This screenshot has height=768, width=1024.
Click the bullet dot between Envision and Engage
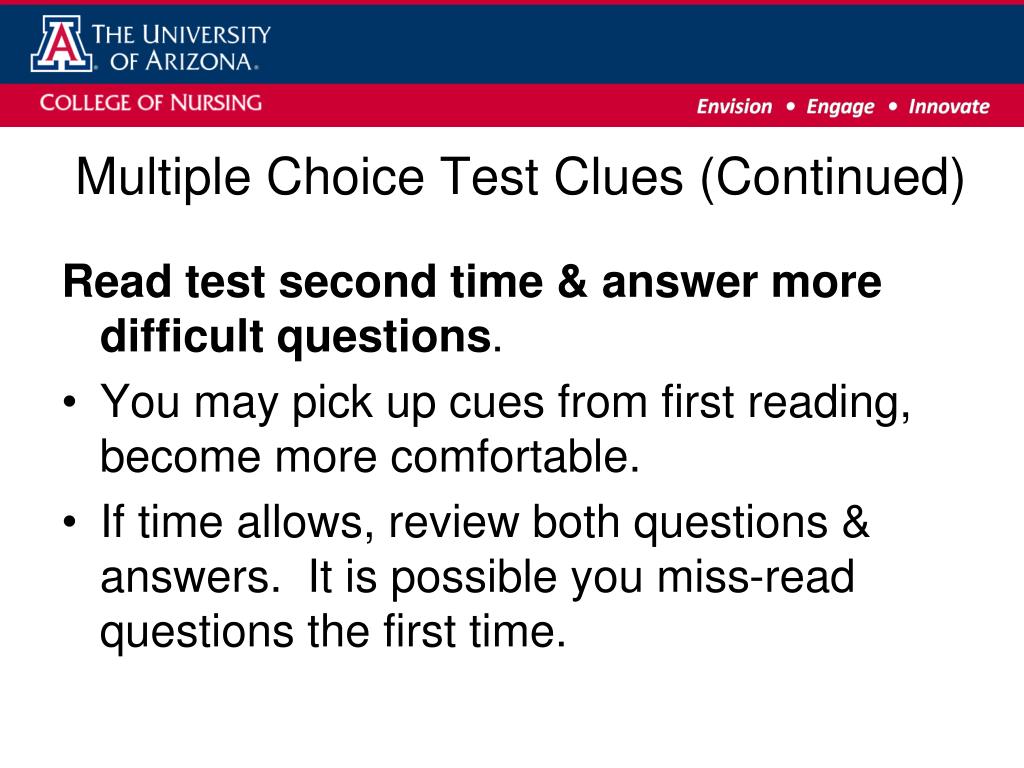790,106
